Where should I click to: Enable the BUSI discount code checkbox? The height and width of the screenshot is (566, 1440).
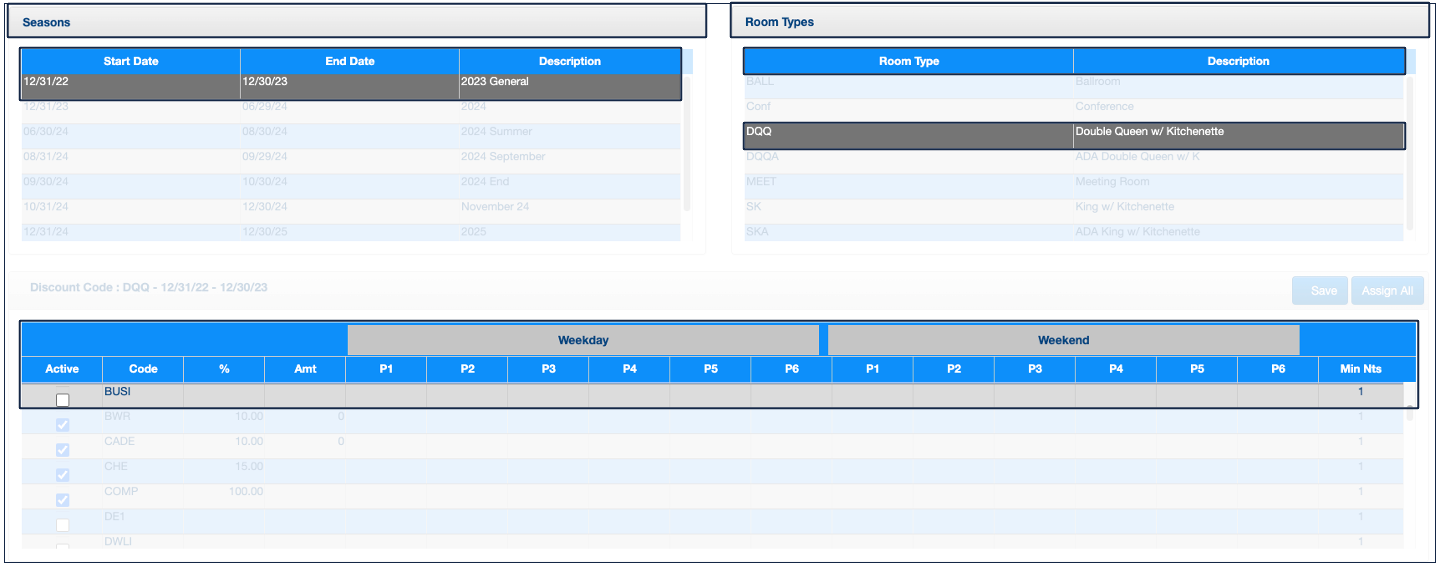(x=62, y=400)
